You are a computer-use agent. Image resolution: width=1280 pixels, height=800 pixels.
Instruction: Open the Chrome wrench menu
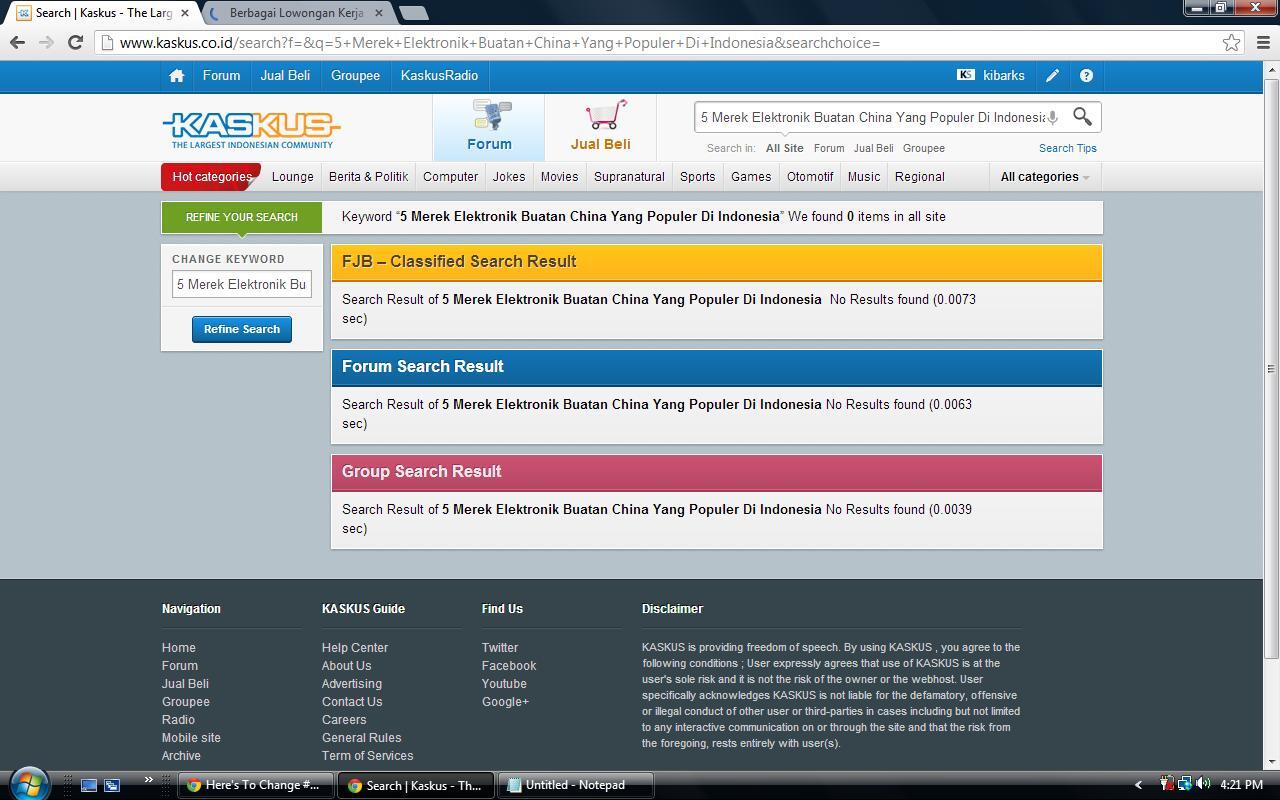tap(1262, 43)
